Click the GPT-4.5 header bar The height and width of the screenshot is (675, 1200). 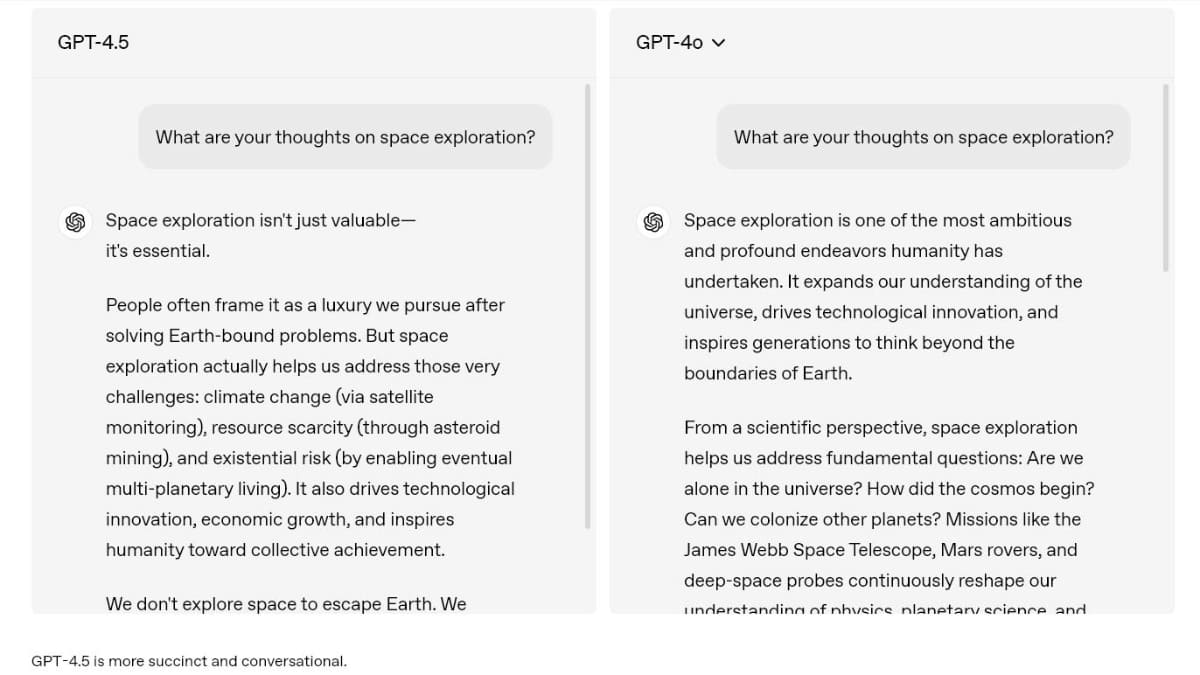tap(313, 43)
